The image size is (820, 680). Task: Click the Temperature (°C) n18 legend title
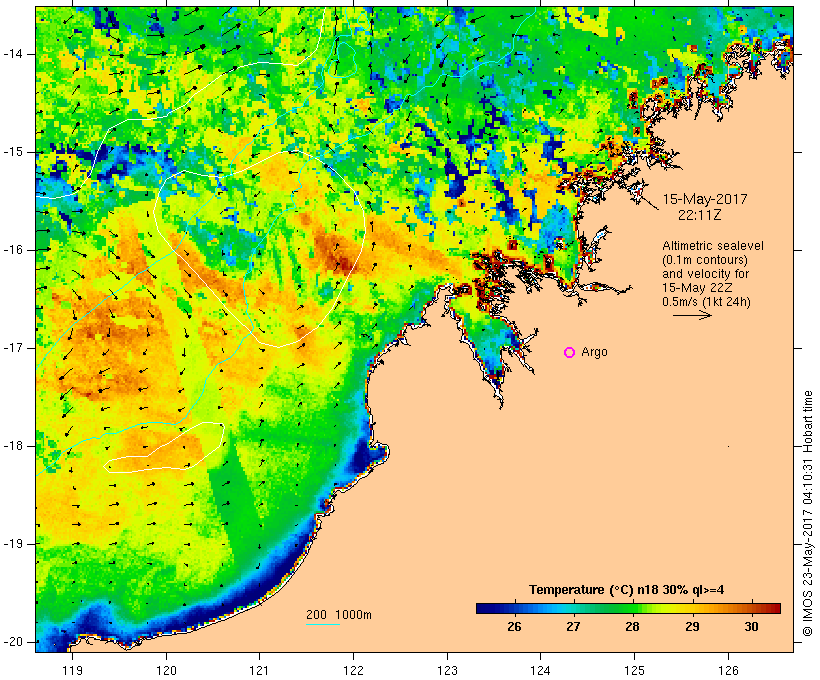627,590
